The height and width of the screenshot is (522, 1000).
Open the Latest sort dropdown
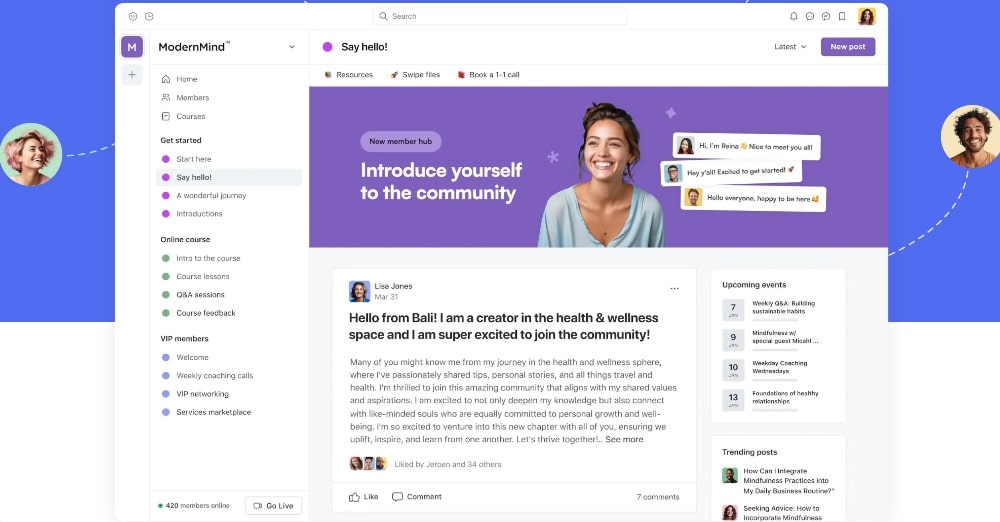pos(790,47)
